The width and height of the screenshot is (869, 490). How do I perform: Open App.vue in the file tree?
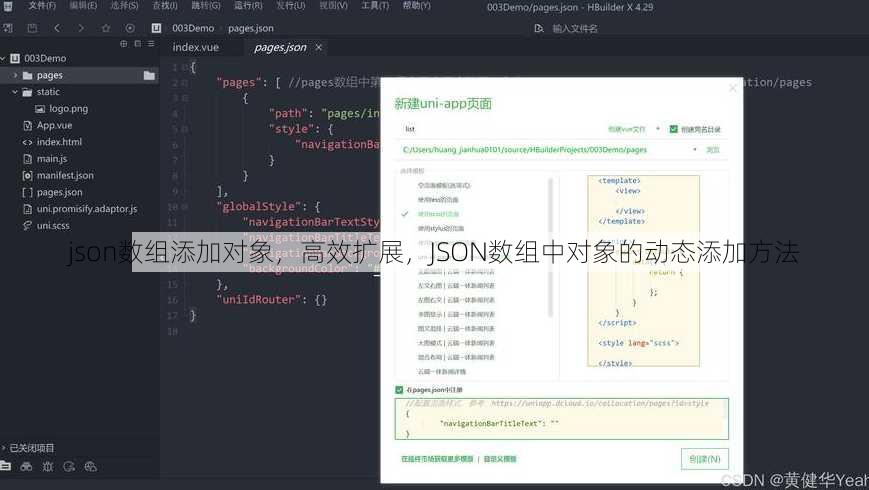(x=54, y=125)
